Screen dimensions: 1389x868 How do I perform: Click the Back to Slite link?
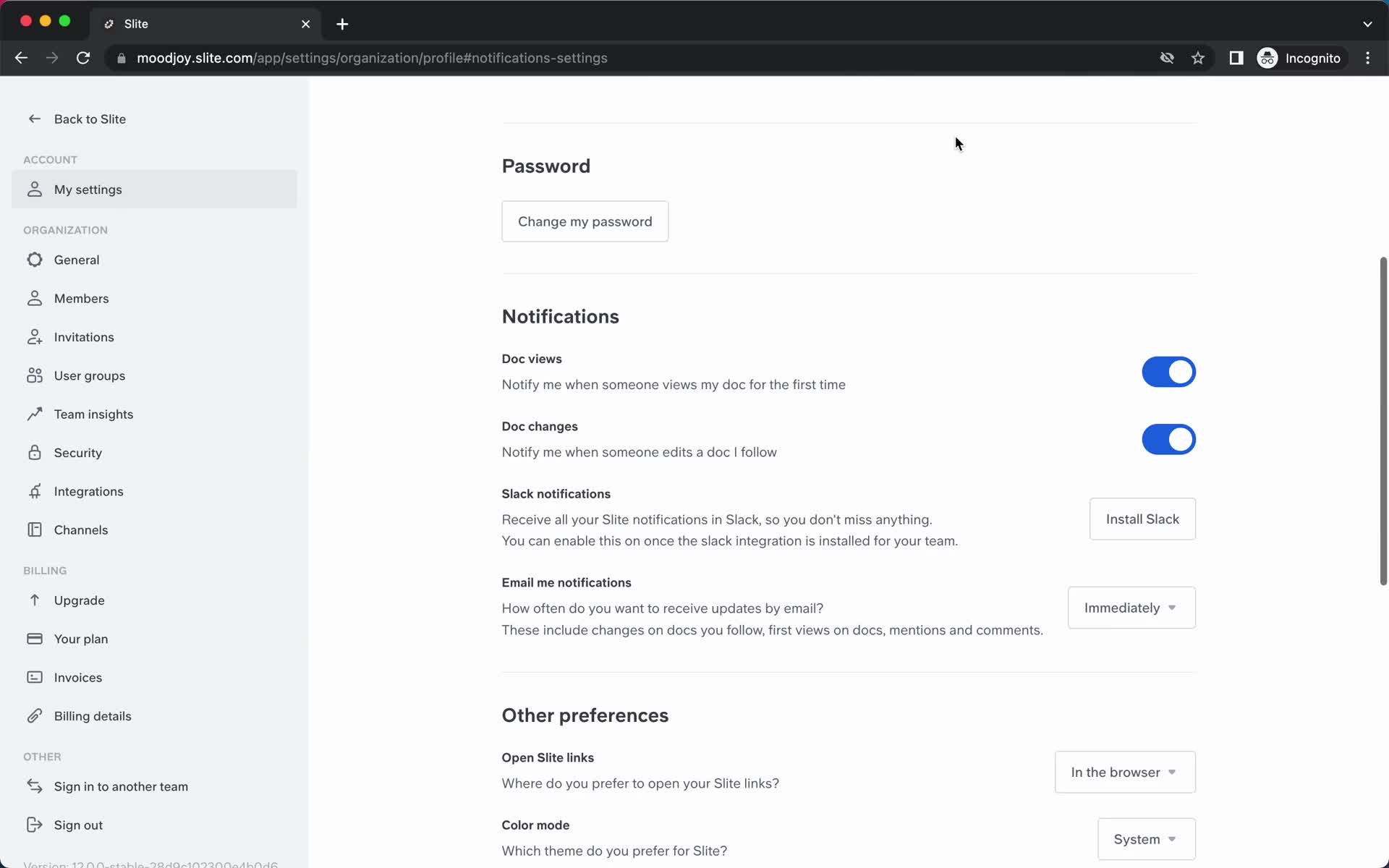click(77, 118)
